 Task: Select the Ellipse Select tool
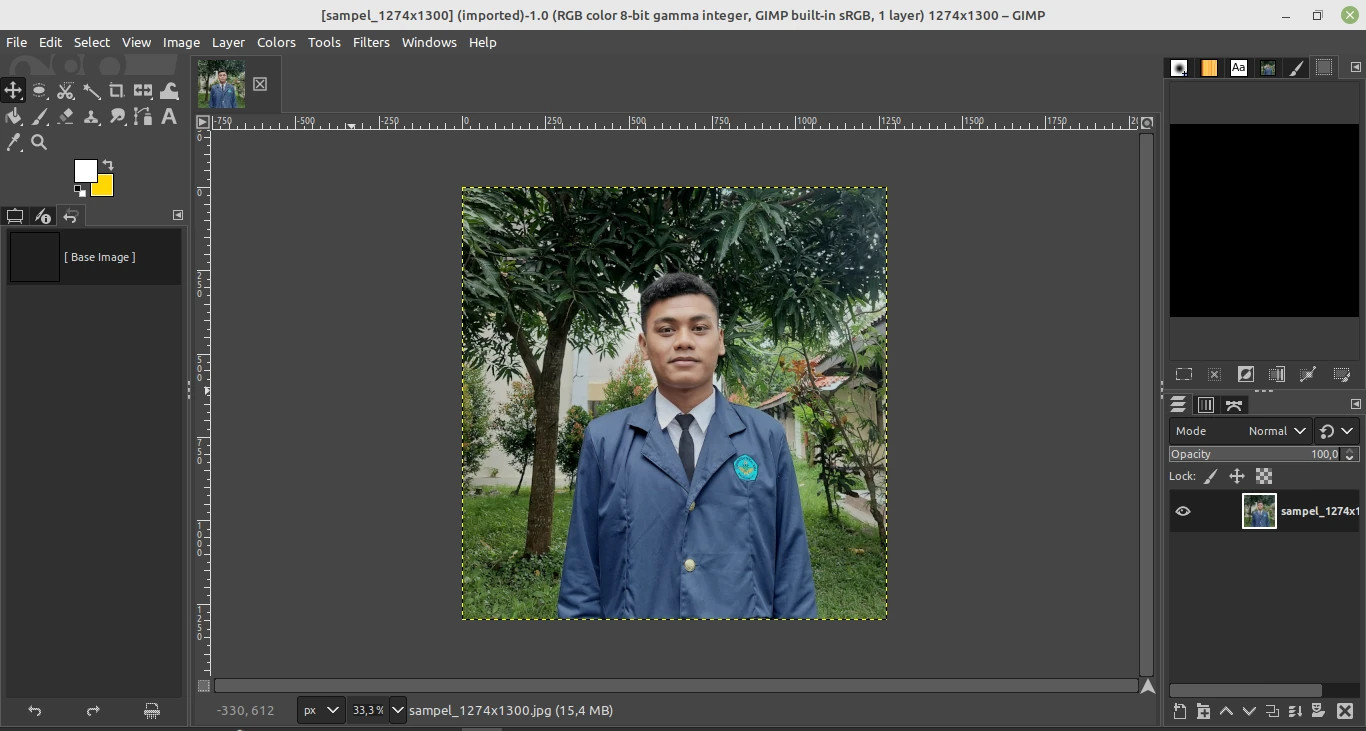(x=39, y=91)
